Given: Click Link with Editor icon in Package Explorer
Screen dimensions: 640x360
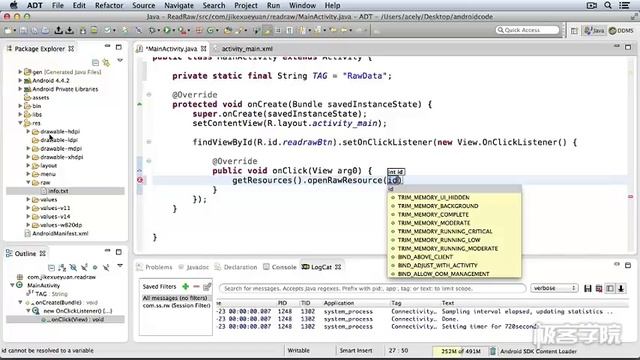Looking at the screenshot, I should click(x=106, y=62).
